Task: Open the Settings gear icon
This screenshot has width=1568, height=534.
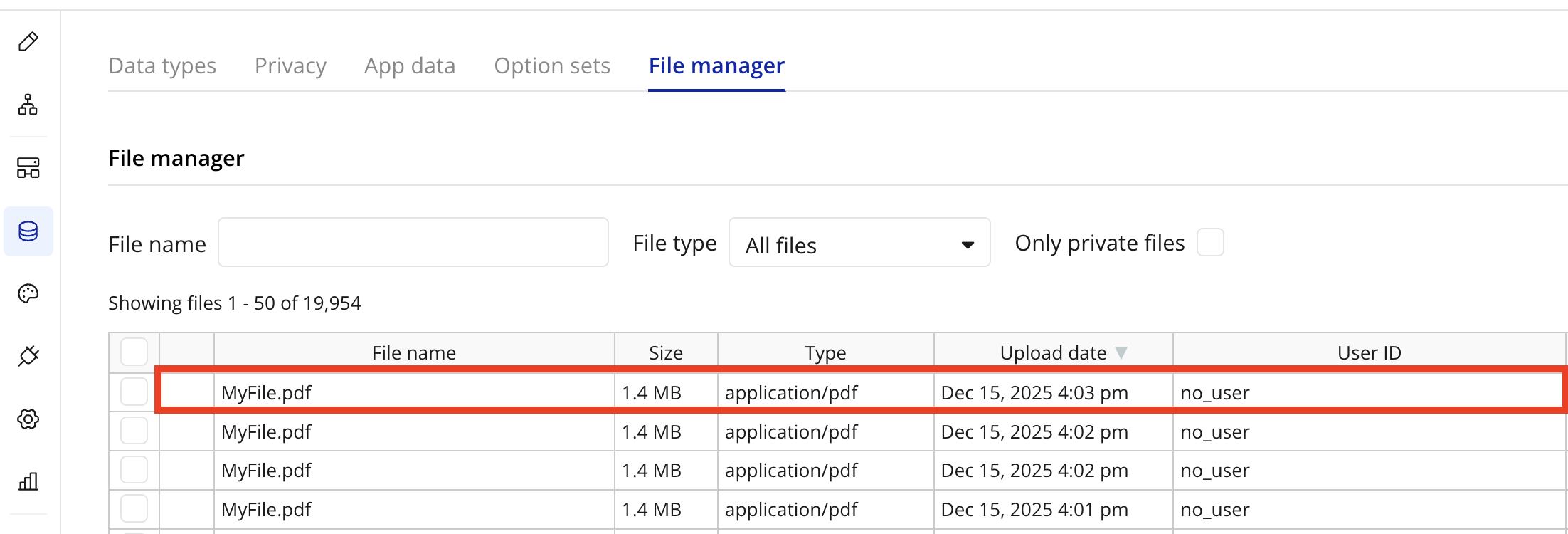Action: point(28,419)
